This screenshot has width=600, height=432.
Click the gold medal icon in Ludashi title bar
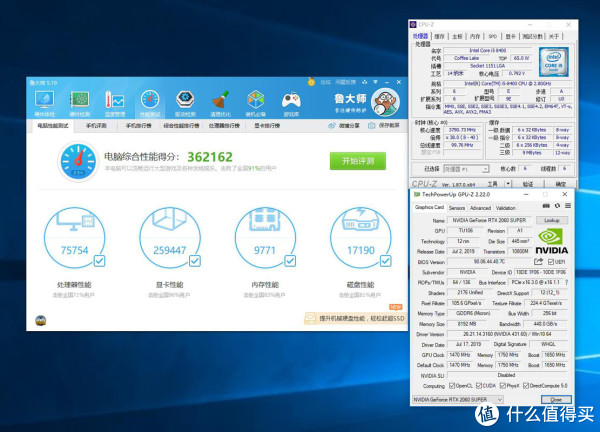pyautogui.click(x=311, y=82)
